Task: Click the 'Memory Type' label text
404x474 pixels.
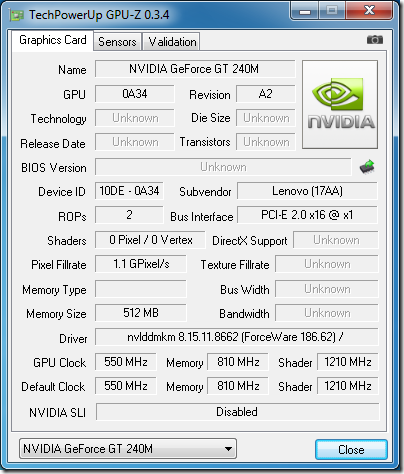Action: [x=54, y=290]
